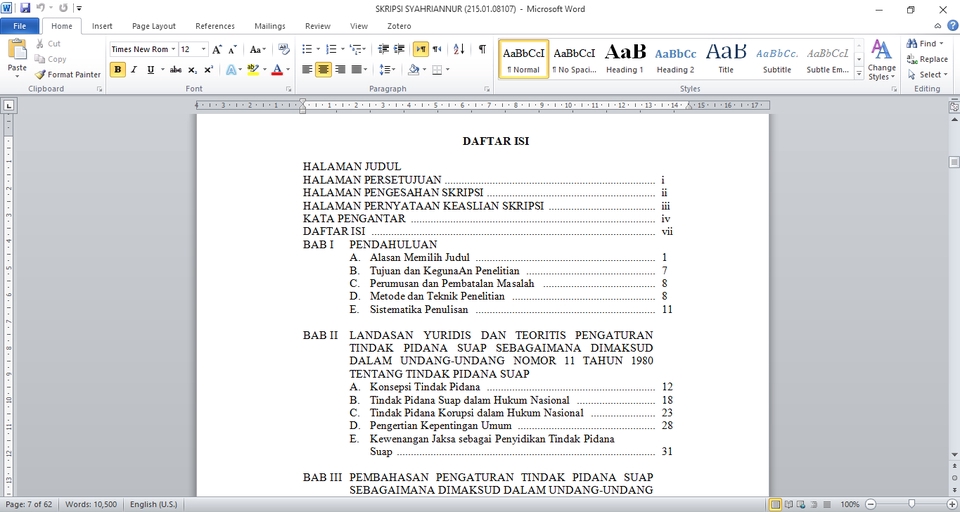This screenshot has height=512, width=960.
Task: Click the Text Effects icon
Action: click(231, 70)
